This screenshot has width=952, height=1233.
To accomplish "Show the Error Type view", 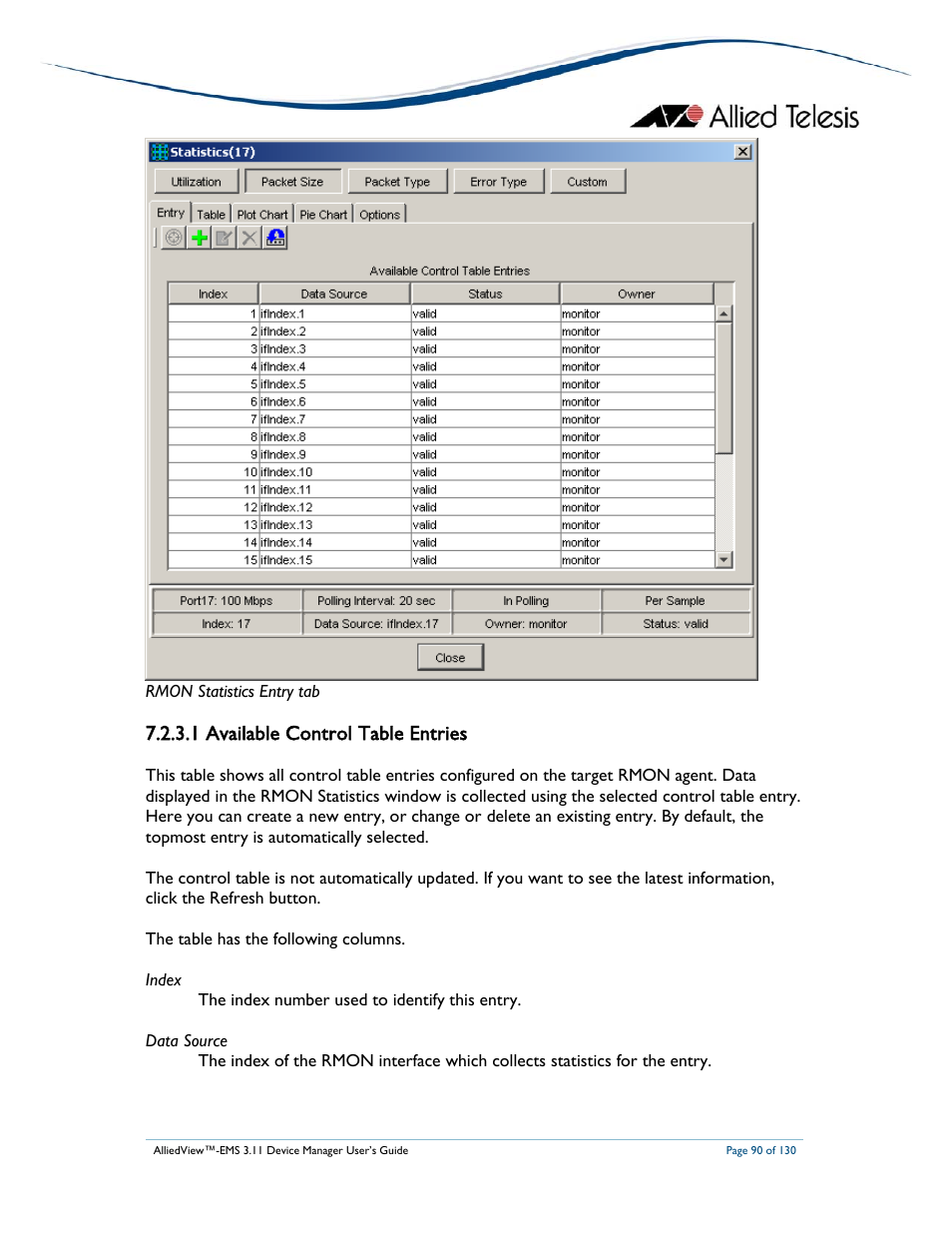I will click(498, 182).
